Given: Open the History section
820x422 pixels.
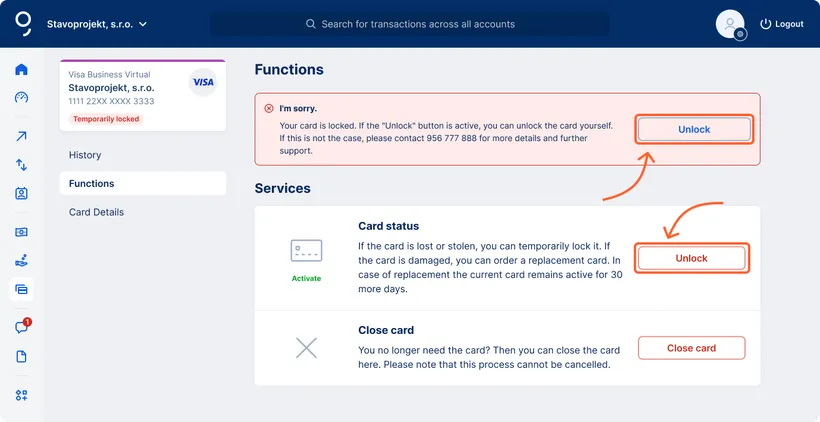Looking at the screenshot, I should point(85,155).
